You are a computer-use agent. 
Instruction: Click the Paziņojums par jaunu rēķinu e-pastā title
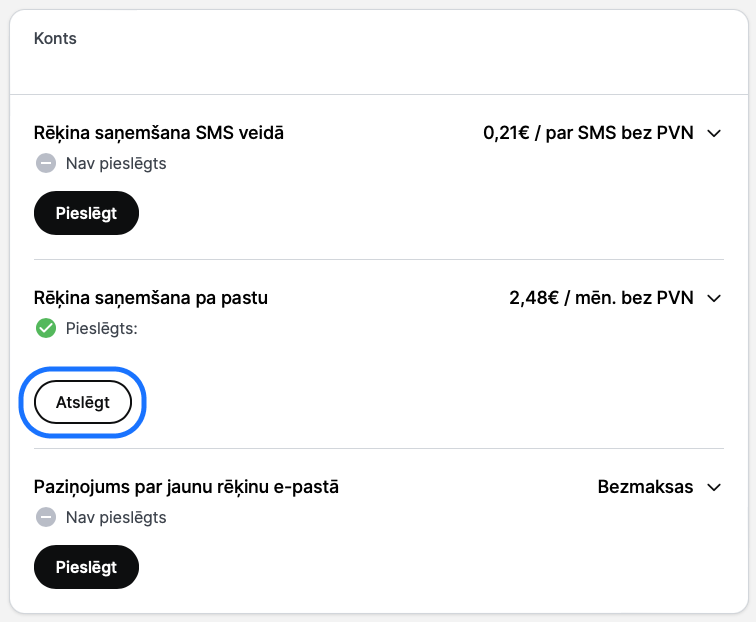(x=186, y=487)
